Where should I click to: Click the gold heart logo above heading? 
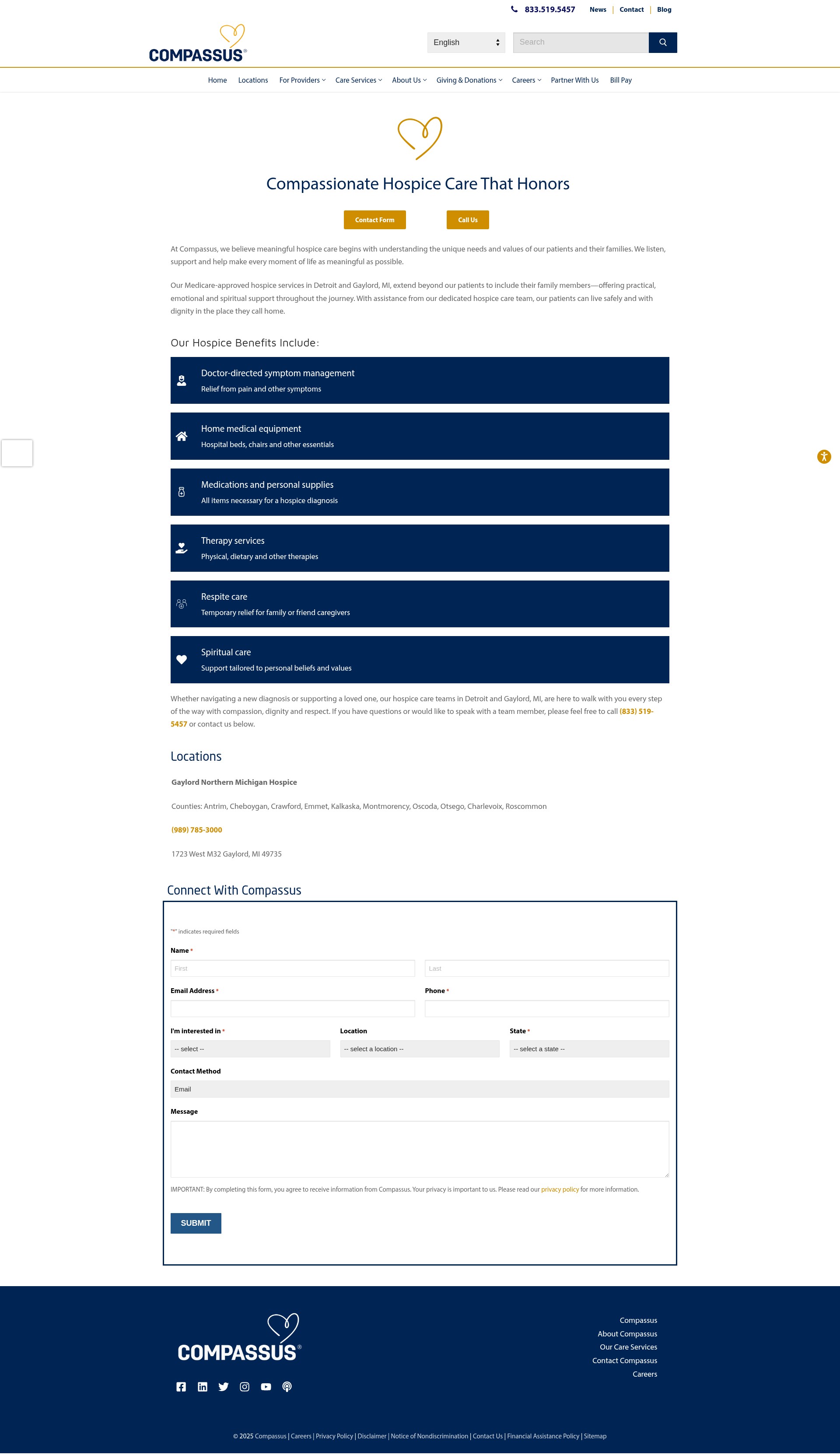420,138
